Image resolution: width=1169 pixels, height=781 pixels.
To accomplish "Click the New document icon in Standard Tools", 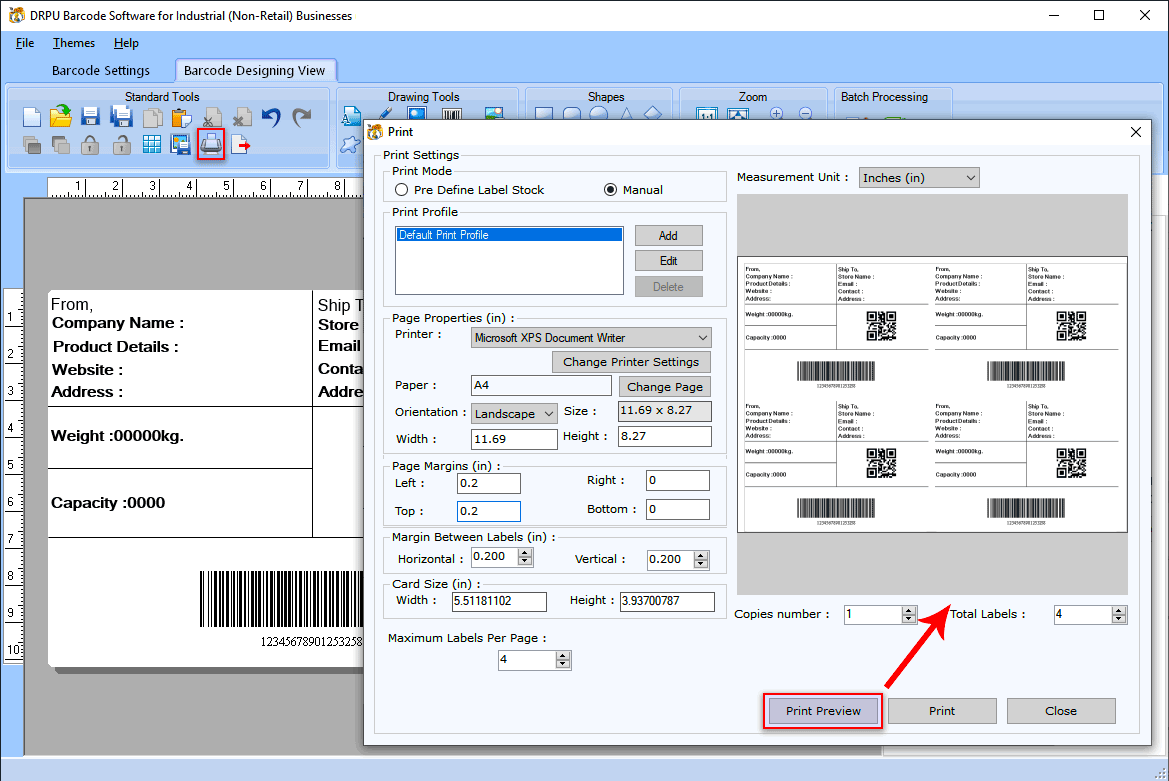I will pos(32,117).
